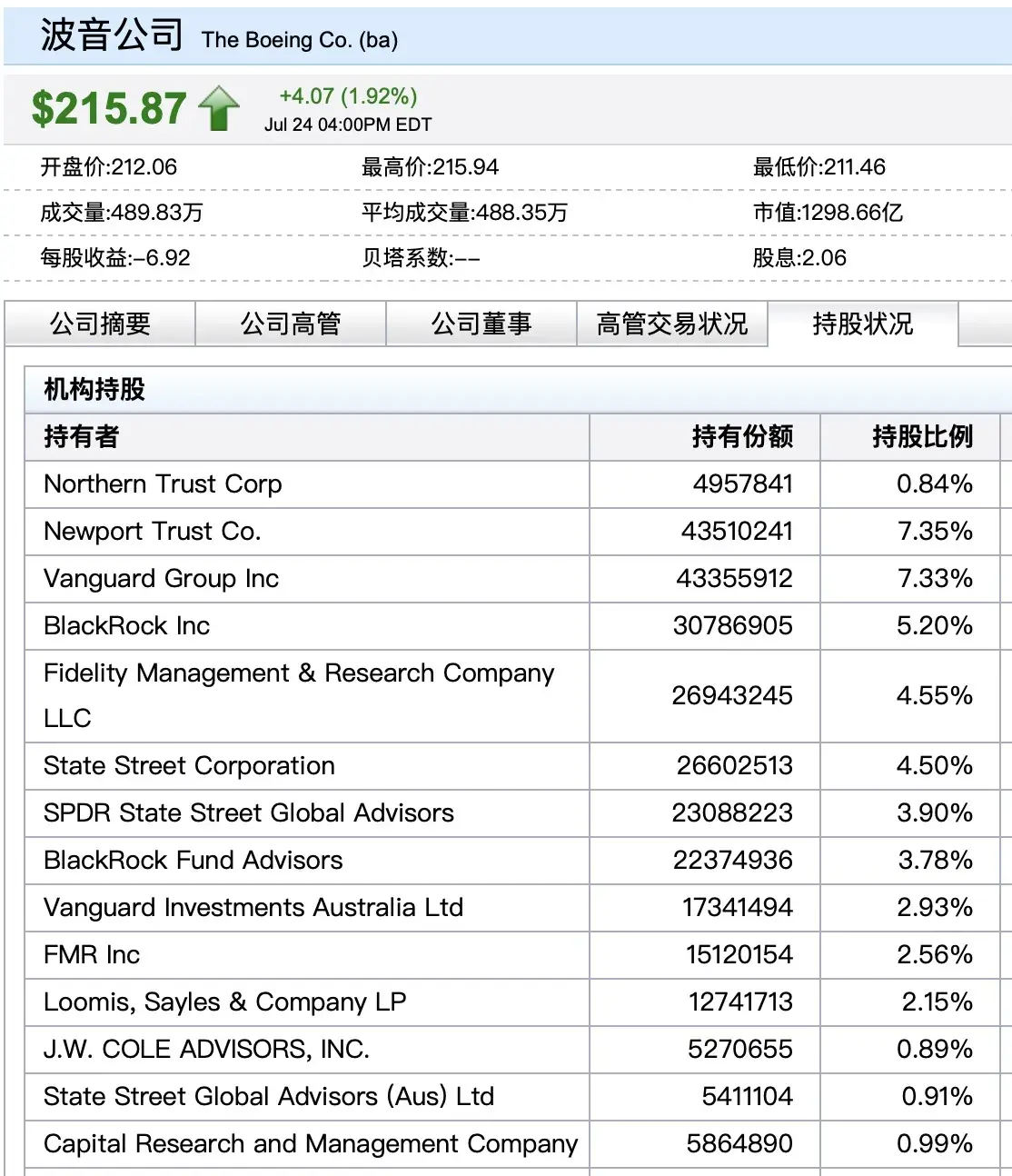This screenshot has height=1176, width=1012.
Task: Select the 持股状况 tab
Action: tap(862, 324)
